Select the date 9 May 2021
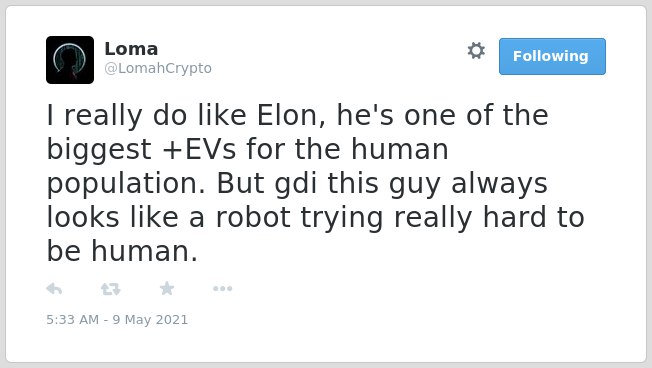The height and width of the screenshot is (368, 652). pyautogui.click(x=150, y=319)
